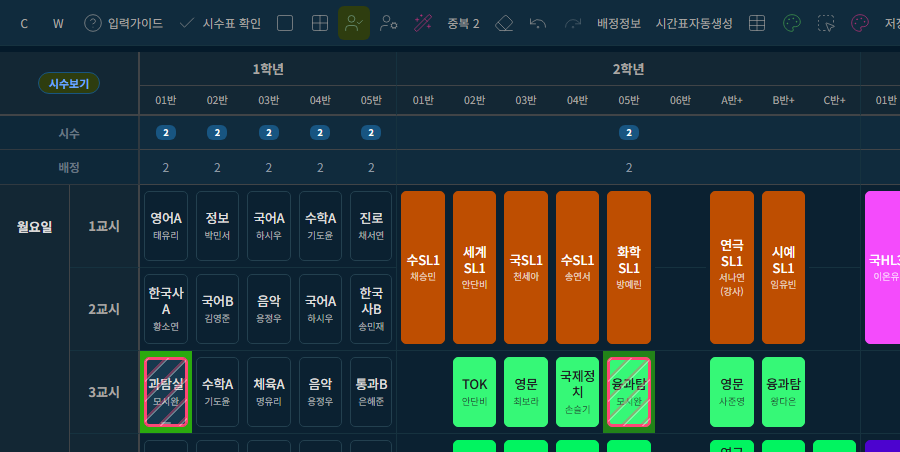Screen dimensions: 900x452
Task: Click the W button in the toolbar
Action: [58, 24]
